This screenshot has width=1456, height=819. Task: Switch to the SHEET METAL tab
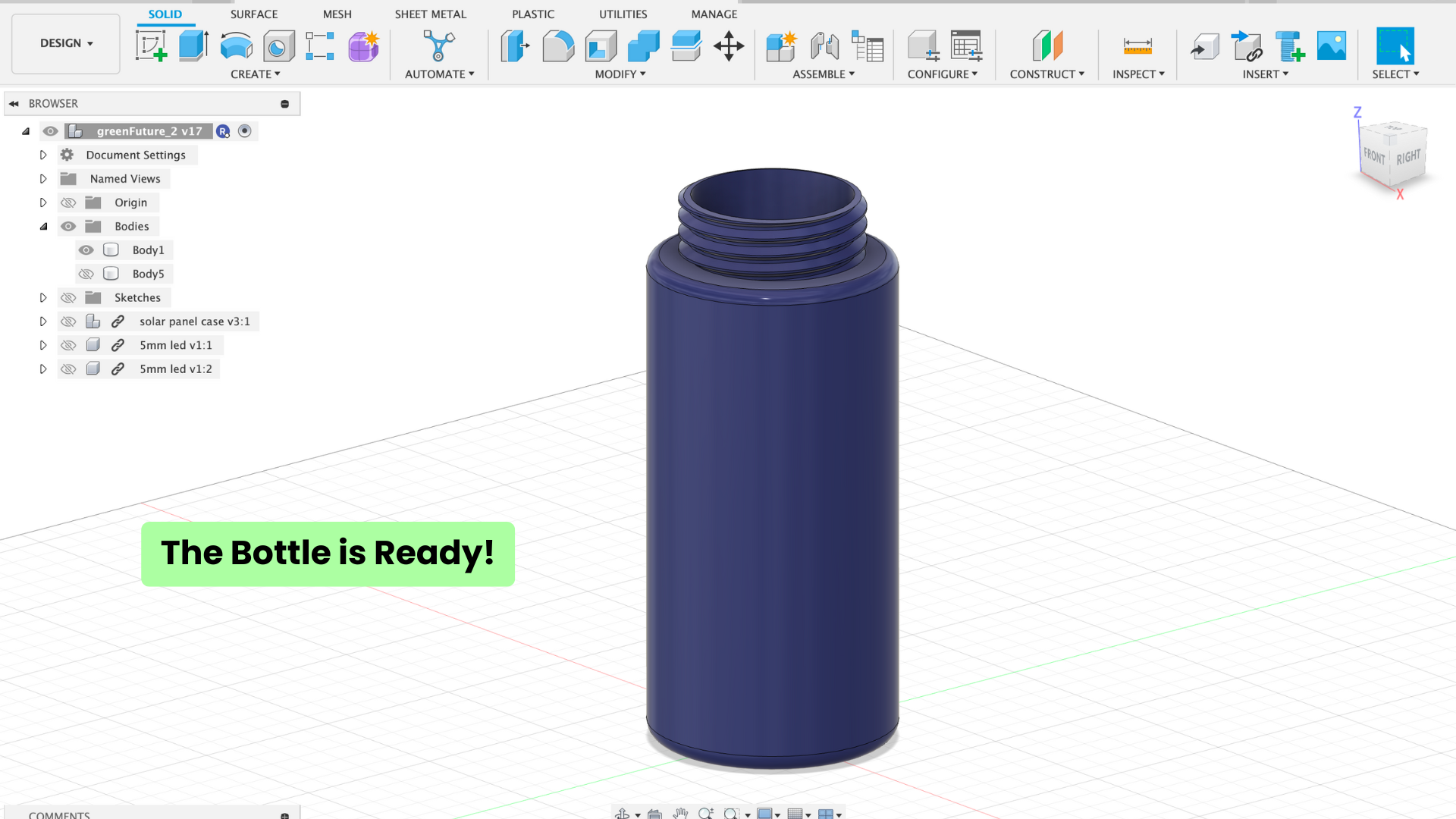point(431,14)
